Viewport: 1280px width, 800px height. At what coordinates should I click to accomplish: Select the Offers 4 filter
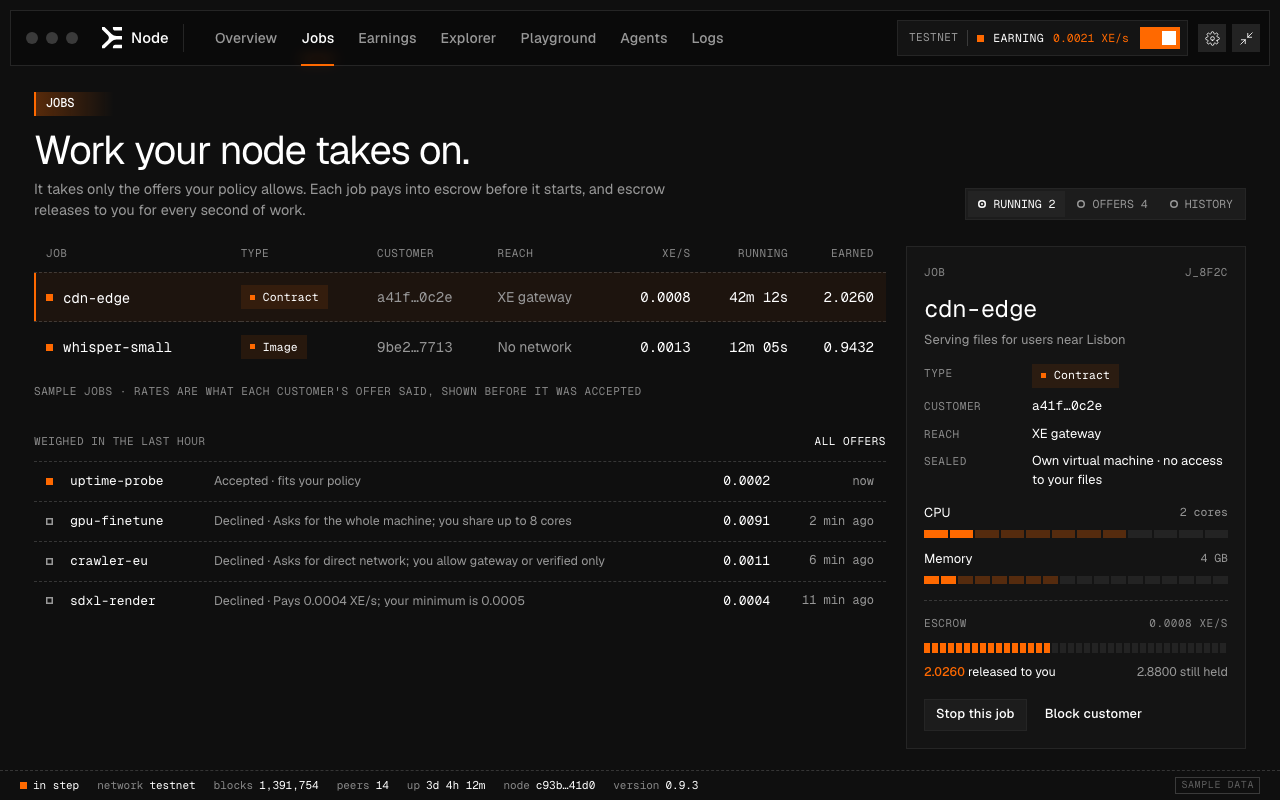click(x=1112, y=204)
